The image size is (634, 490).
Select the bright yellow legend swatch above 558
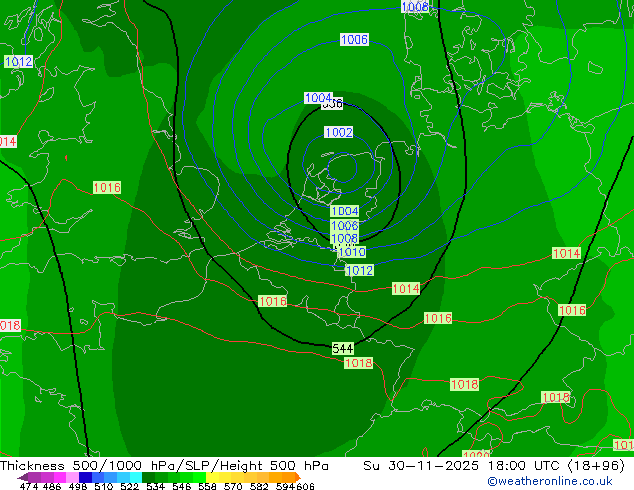[x=212, y=477]
